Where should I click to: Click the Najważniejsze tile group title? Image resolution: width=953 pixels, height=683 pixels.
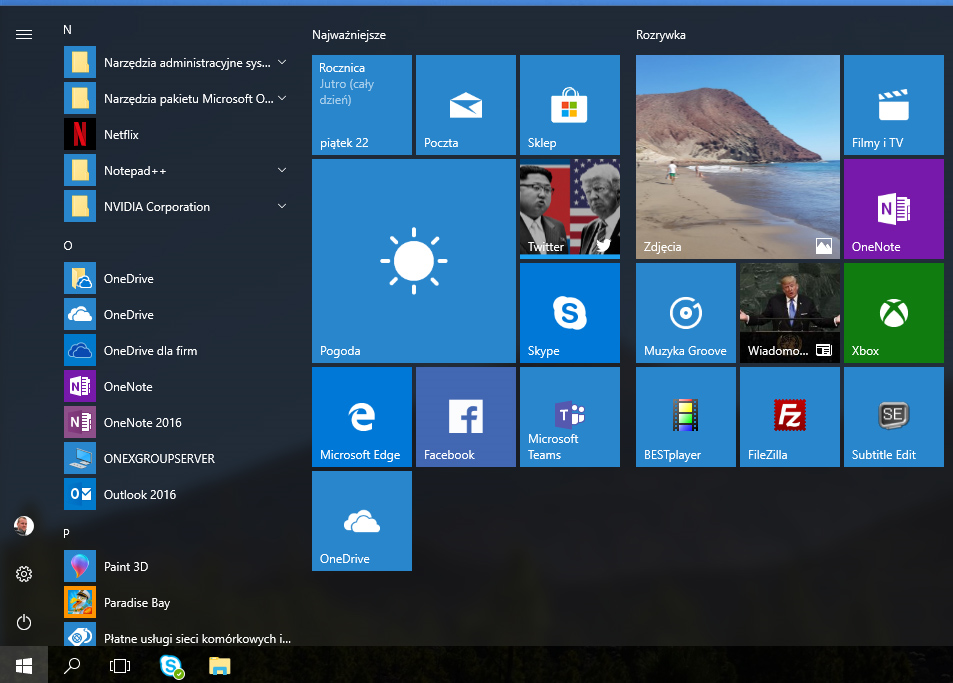click(x=349, y=35)
